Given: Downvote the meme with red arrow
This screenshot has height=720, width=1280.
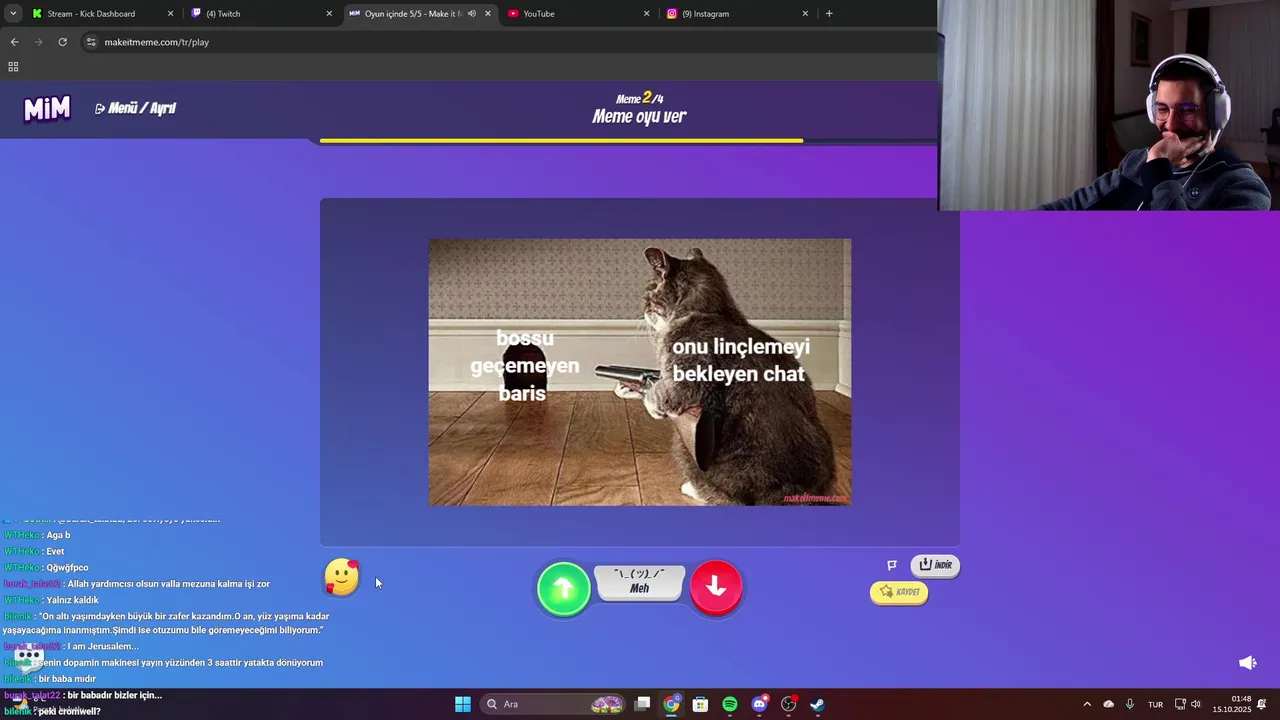Looking at the screenshot, I should coord(716,587).
